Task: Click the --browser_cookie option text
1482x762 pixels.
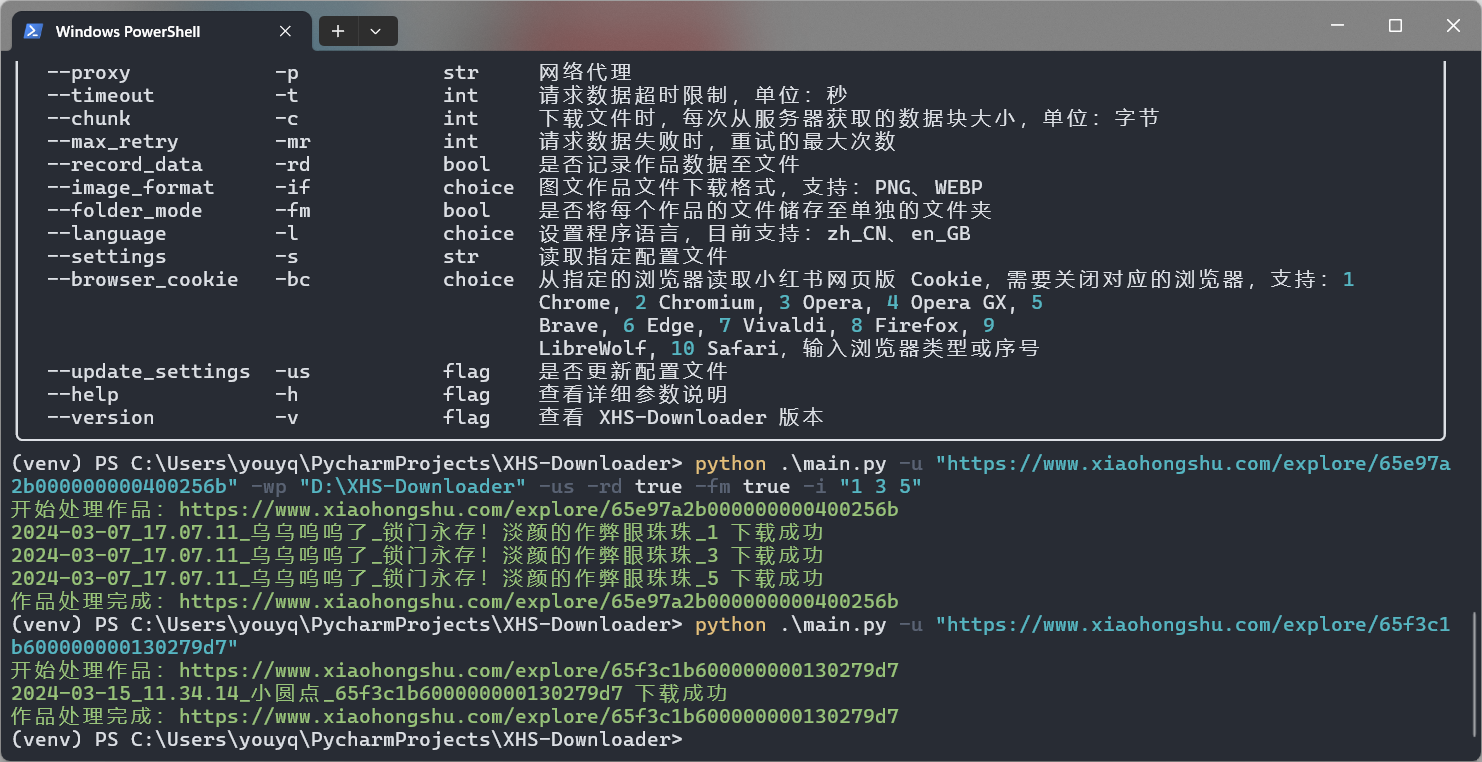Action: pos(142,280)
